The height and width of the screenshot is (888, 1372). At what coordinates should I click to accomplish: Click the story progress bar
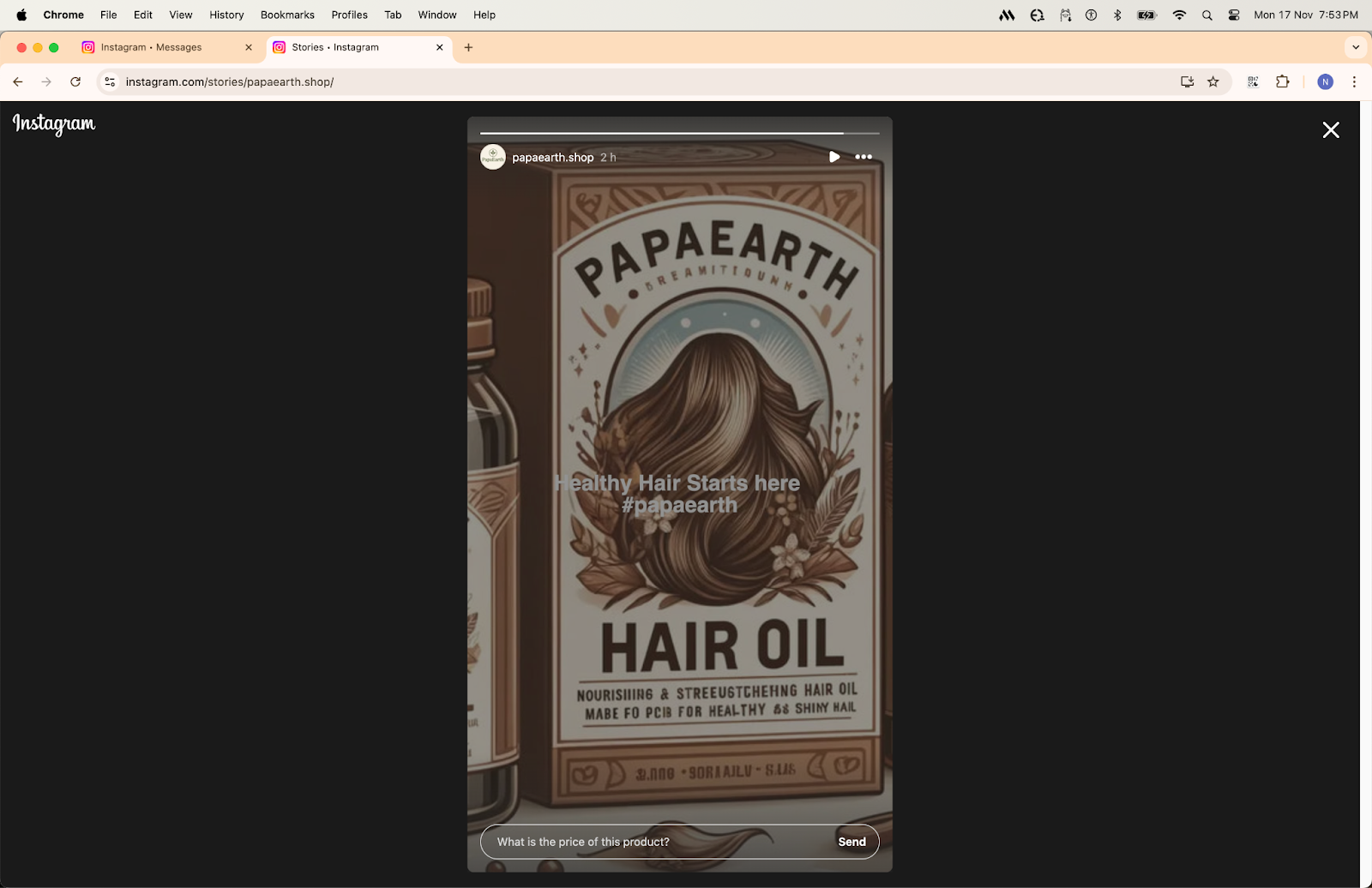[680, 134]
